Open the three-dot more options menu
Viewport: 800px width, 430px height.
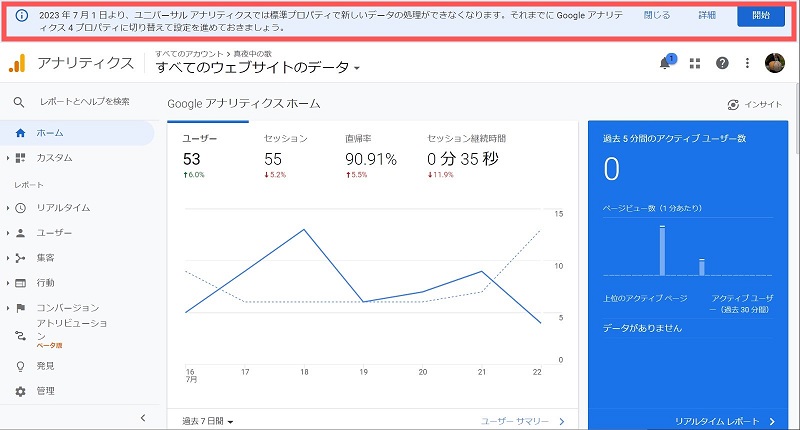[x=747, y=63]
